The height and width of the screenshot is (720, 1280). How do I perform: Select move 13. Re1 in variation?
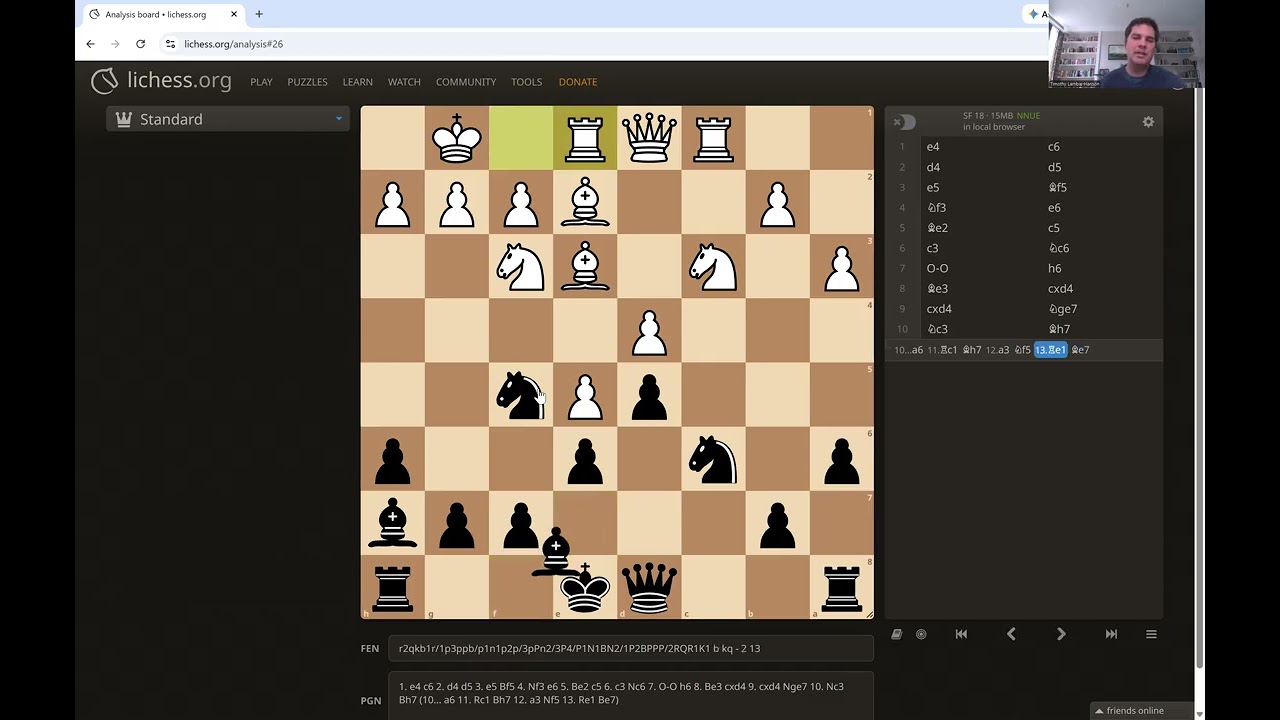pos(1050,350)
